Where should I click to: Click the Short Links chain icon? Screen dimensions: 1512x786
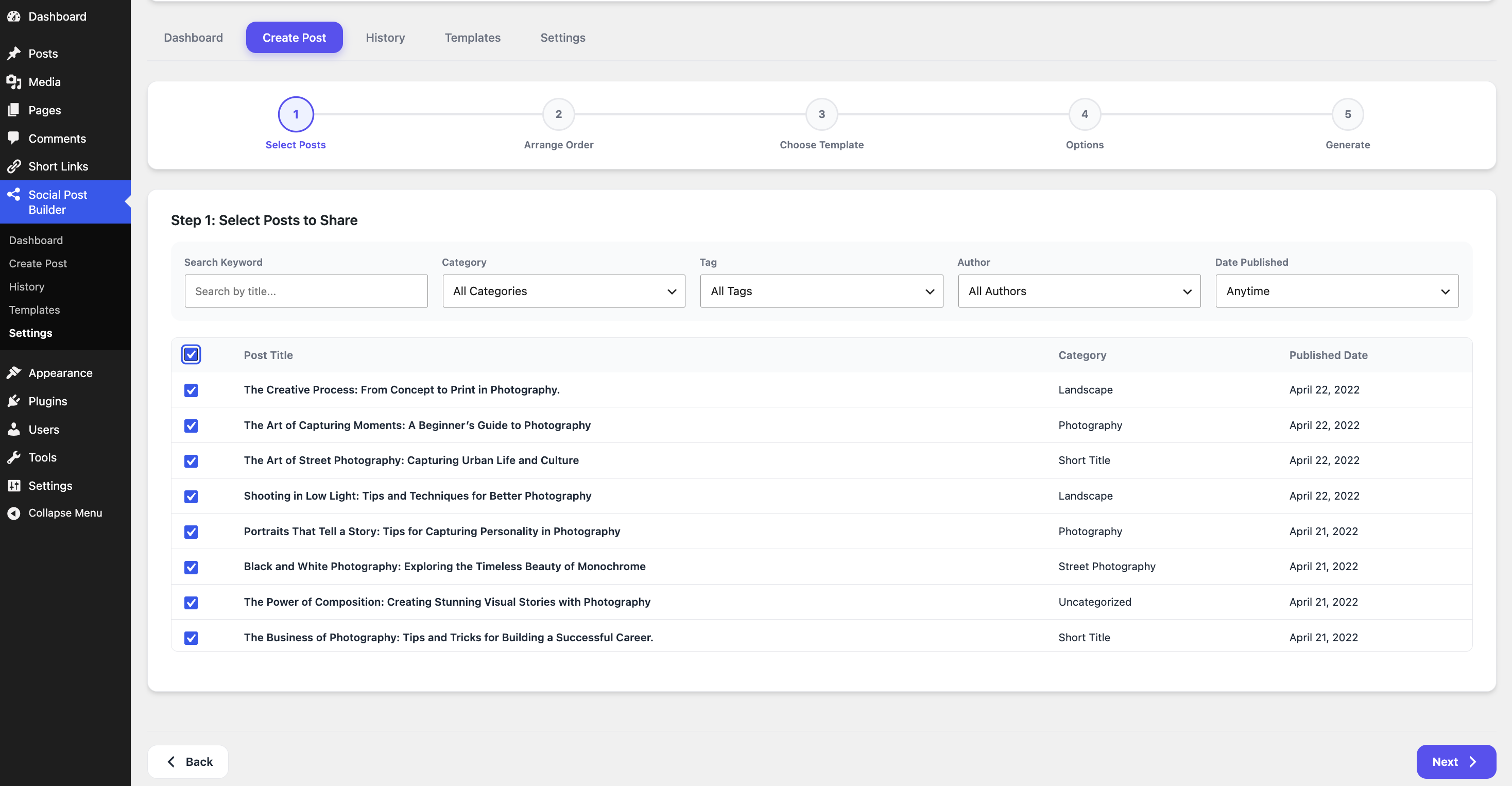[14, 167]
